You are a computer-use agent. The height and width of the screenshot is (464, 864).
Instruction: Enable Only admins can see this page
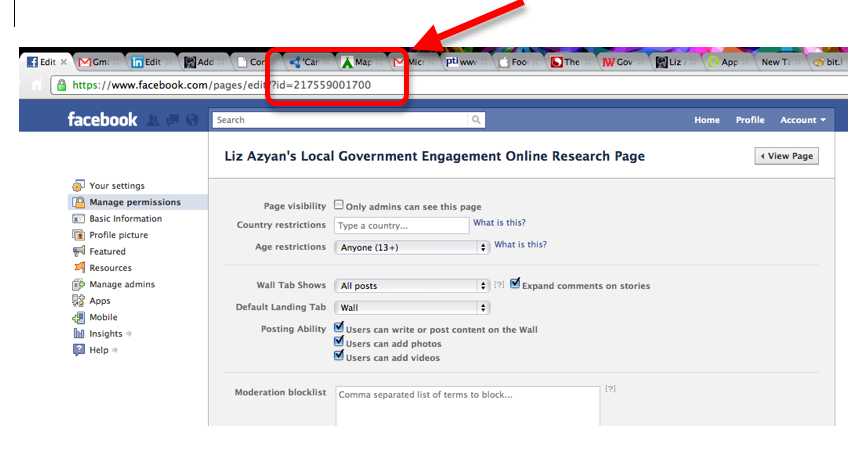point(339,205)
